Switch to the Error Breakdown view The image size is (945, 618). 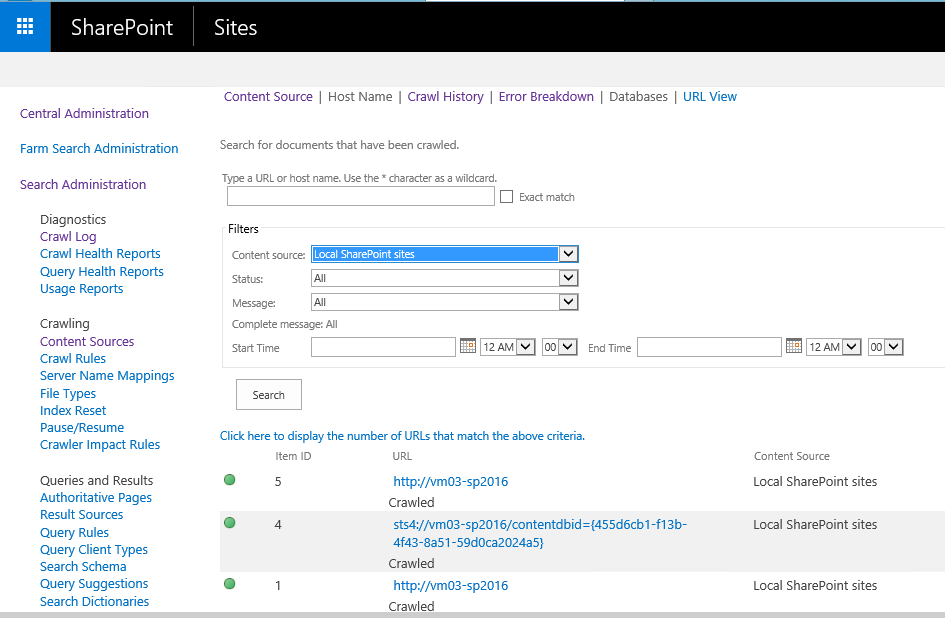[546, 97]
